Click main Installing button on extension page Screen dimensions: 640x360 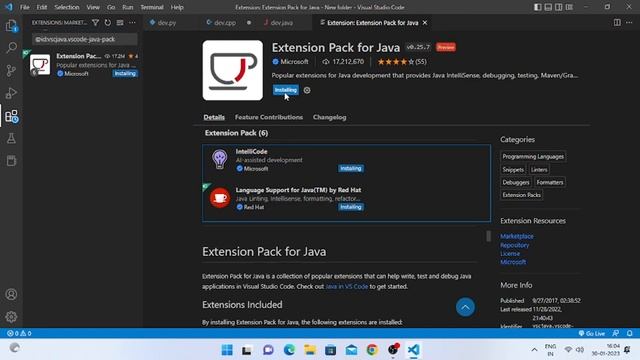(x=286, y=90)
